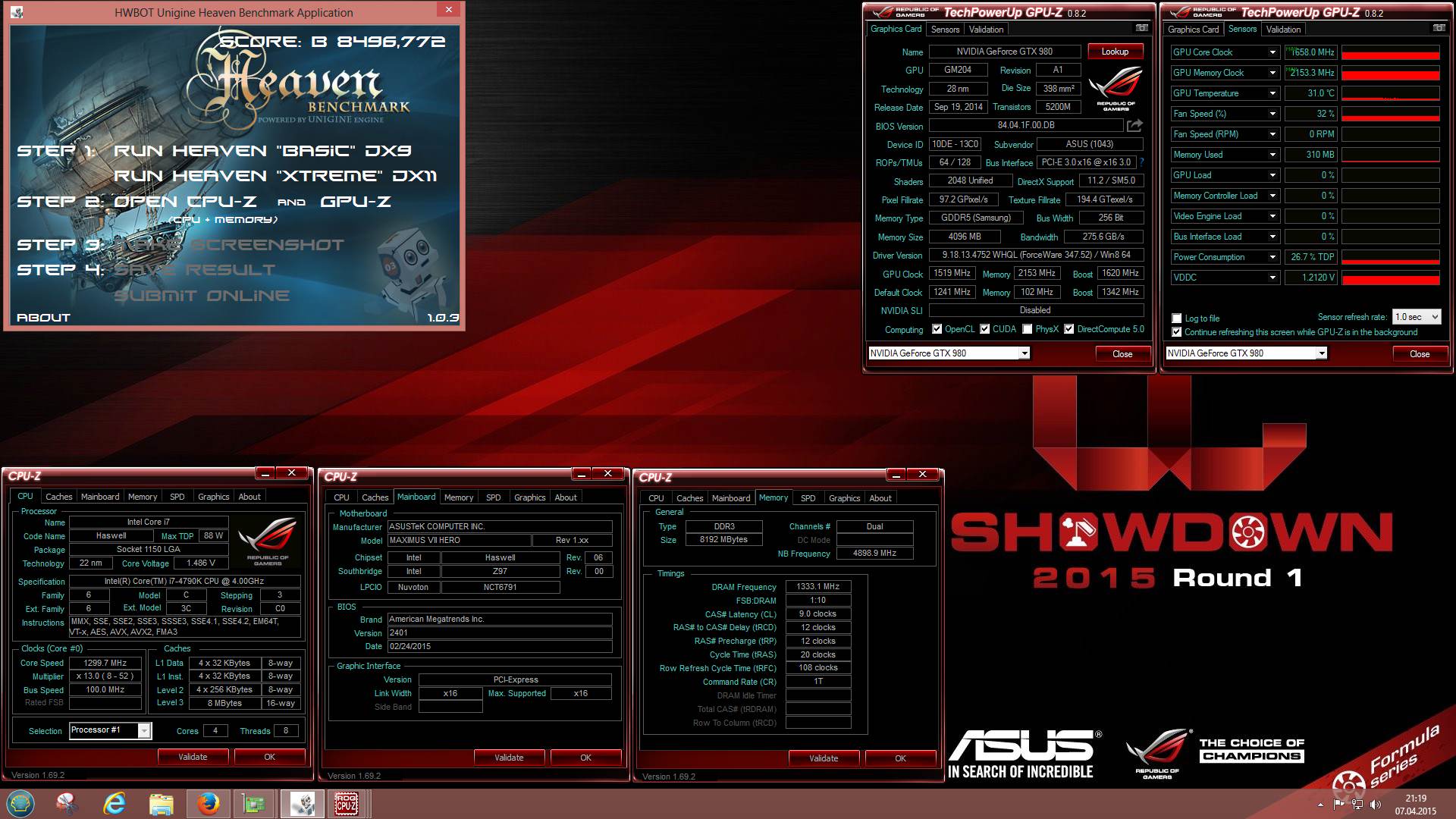This screenshot has height=819, width=1456.
Task: Launch Internet Explorer from taskbar
Action: tap(115, 804)
